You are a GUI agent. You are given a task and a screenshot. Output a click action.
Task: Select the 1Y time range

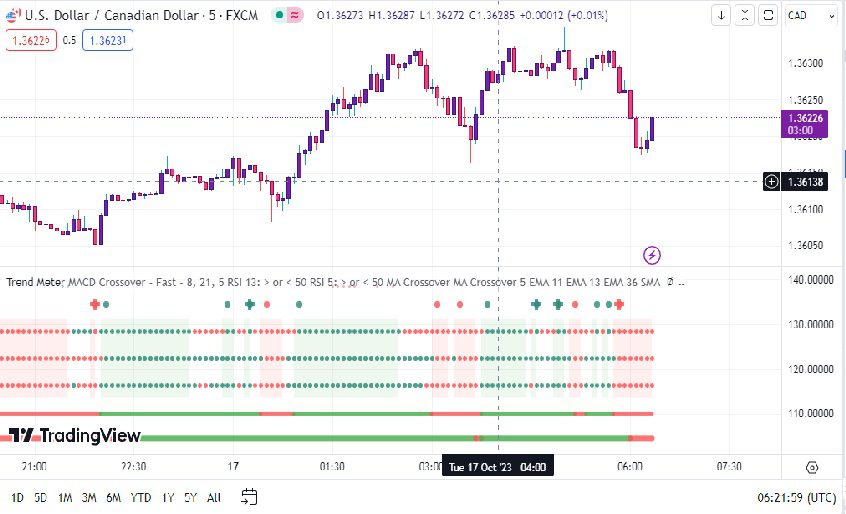click(168, 497)
